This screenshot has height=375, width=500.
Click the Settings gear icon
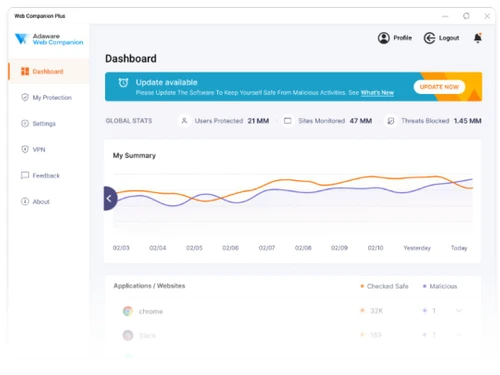[x=25, y=123]
